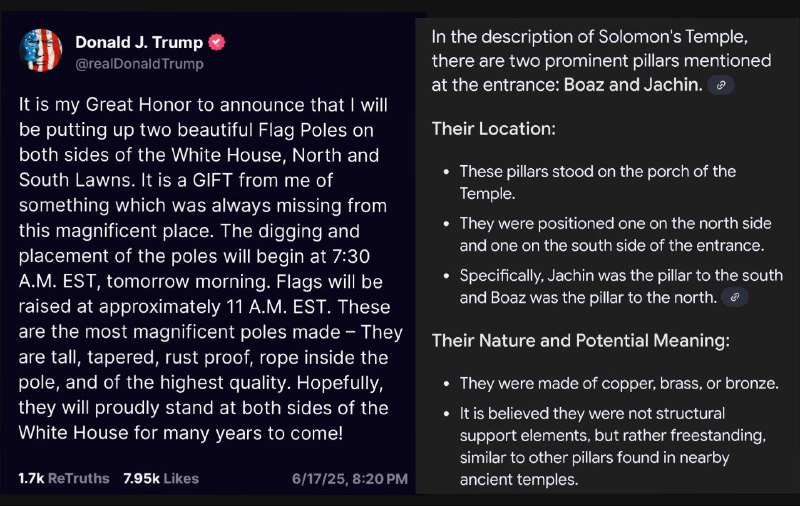
Task: Click the Solomon's Temple intro paragraph
Action: click(601, 61)
